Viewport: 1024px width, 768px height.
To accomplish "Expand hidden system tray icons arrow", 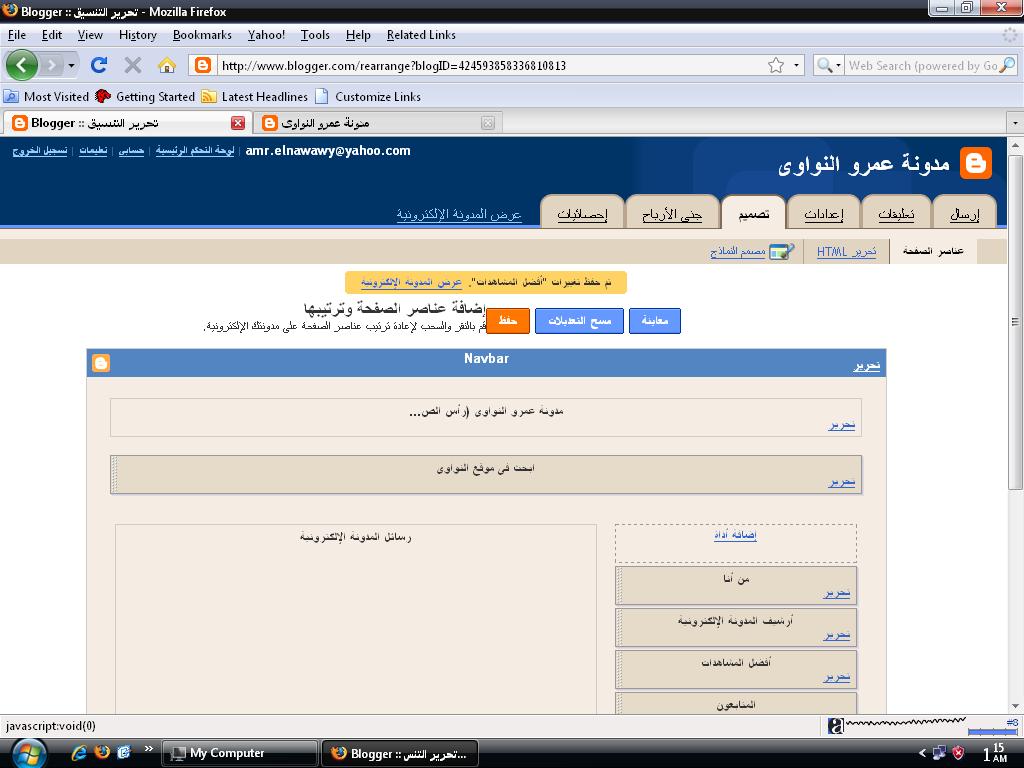I will click(x=922, y=753).
